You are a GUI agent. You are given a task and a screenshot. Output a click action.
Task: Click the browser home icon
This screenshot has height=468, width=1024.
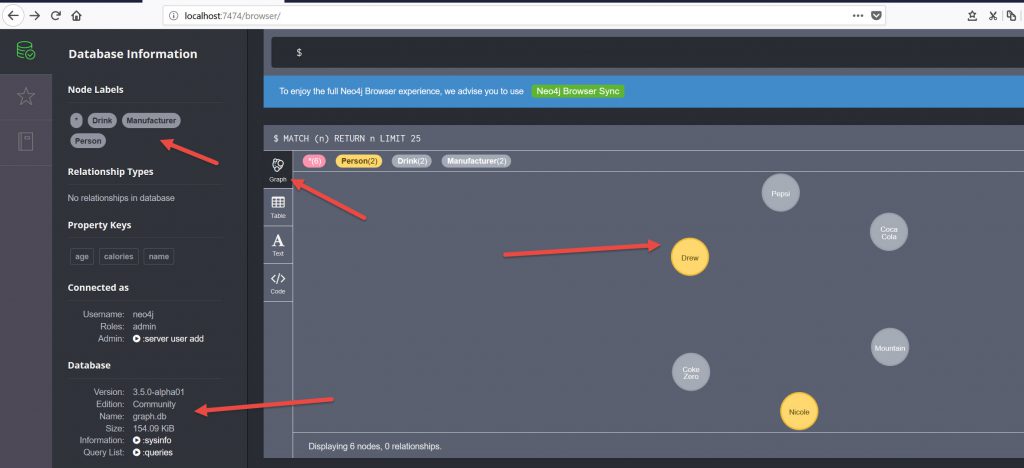coord(77,15)
